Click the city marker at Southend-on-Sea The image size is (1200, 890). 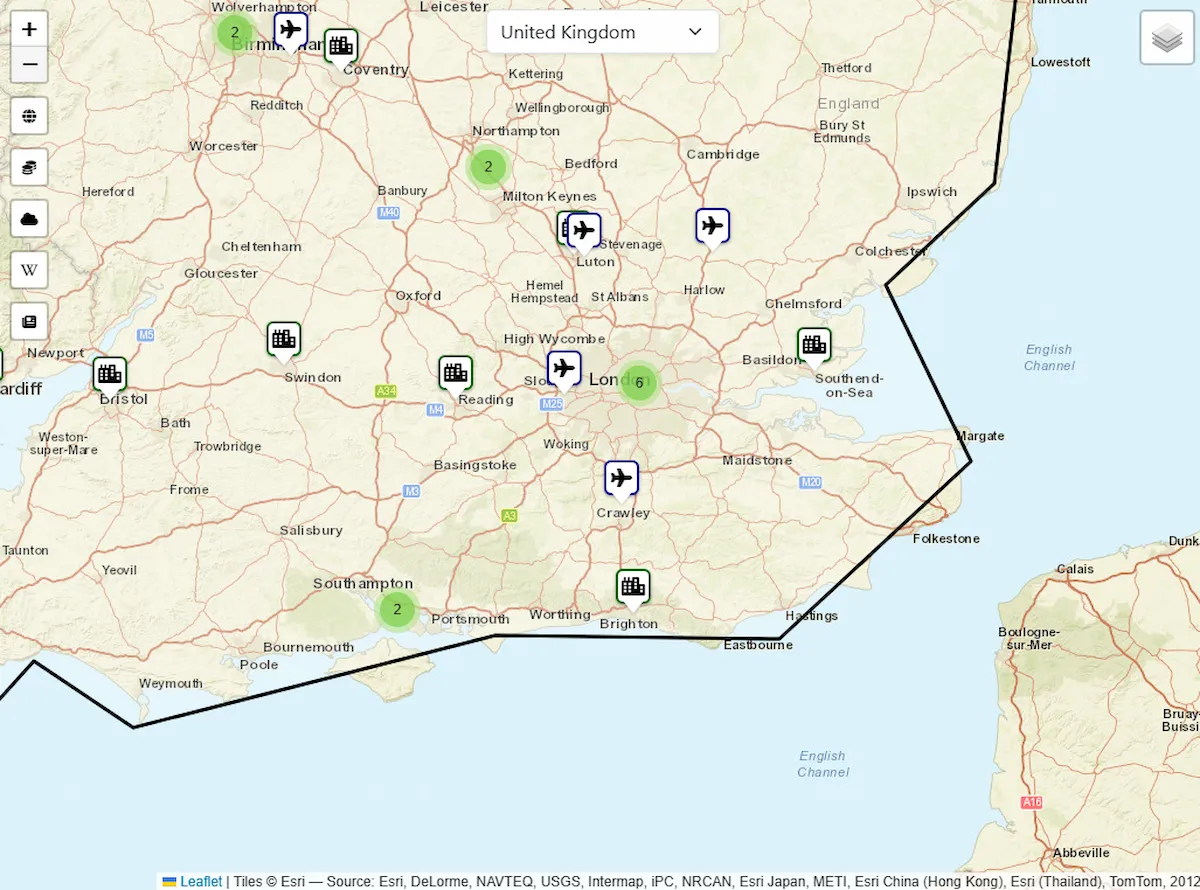point(814,345)
